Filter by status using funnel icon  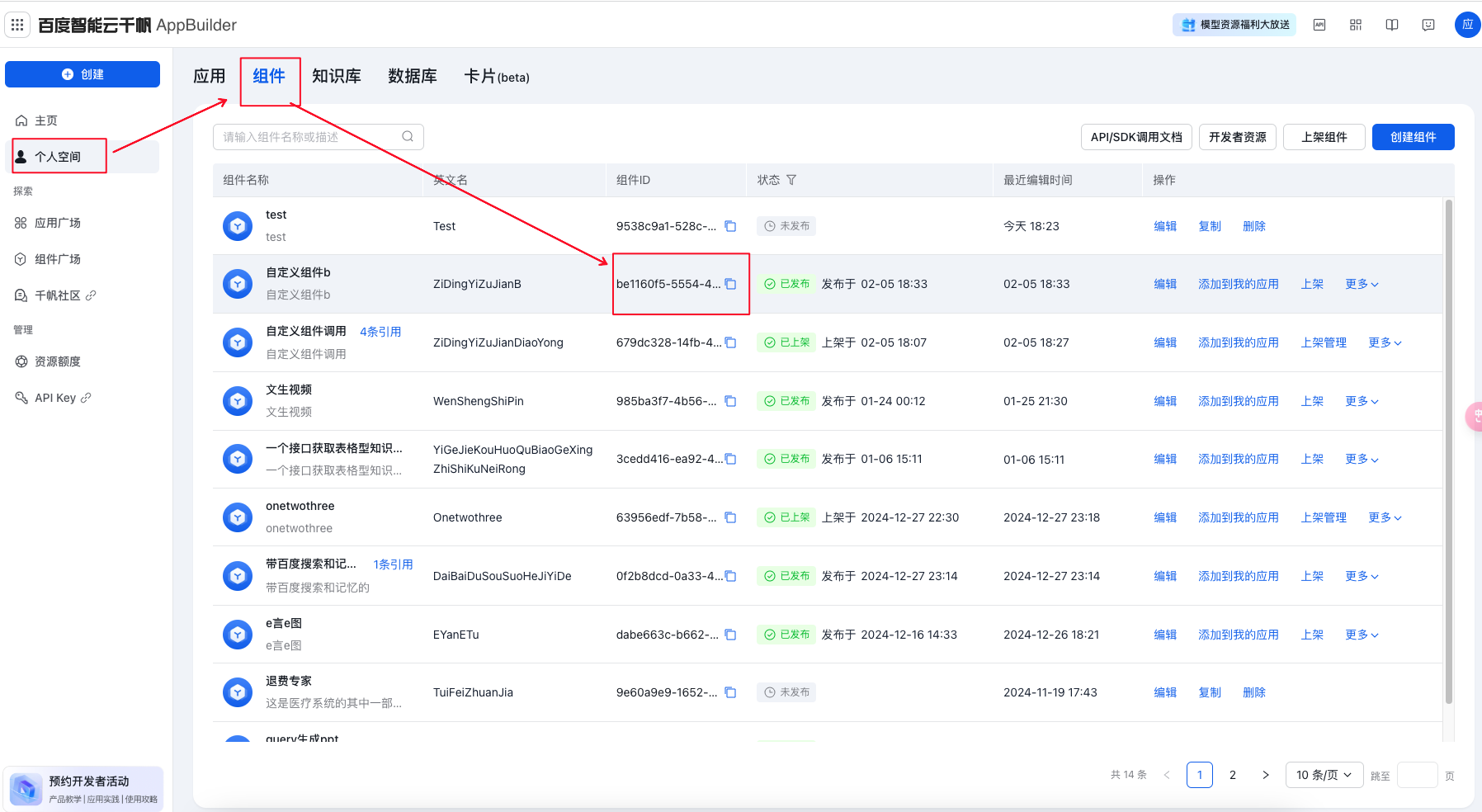(x=791, y=180)
